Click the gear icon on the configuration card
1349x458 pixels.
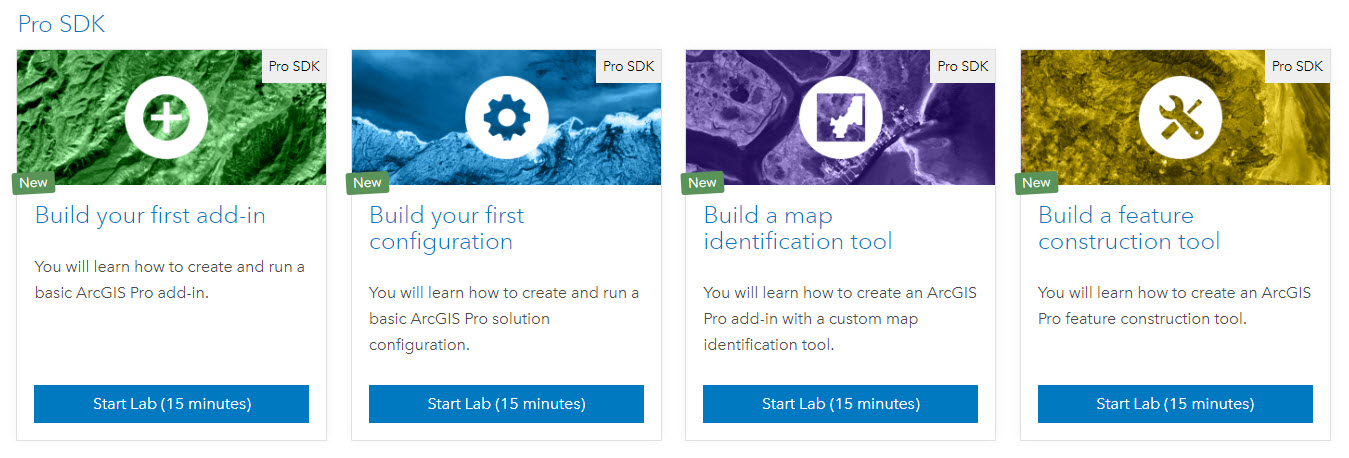[x=506, y=118]
